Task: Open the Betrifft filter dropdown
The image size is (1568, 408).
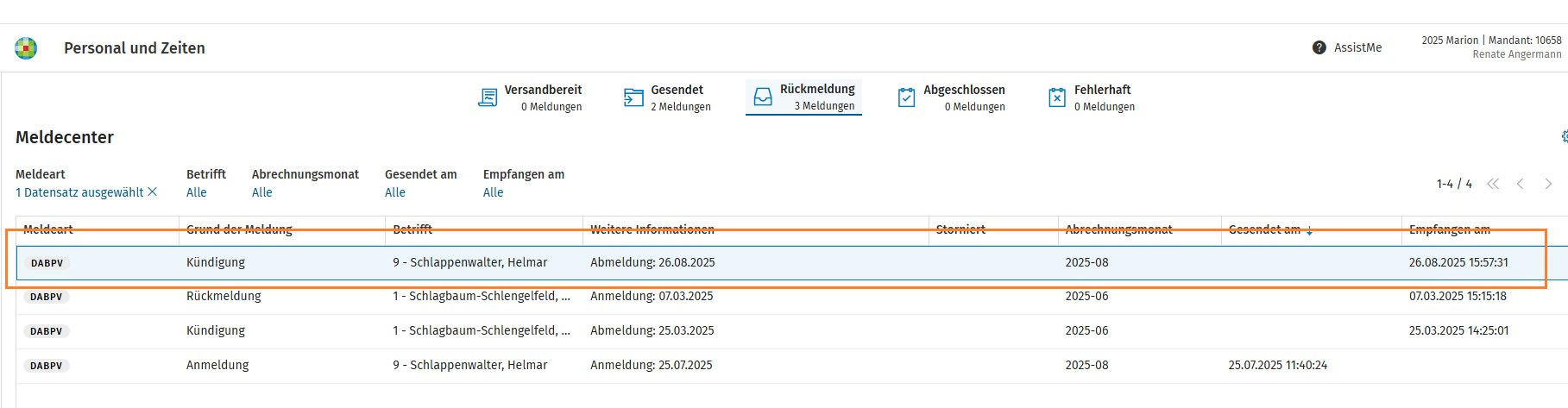Action: [x=197, y=192]
